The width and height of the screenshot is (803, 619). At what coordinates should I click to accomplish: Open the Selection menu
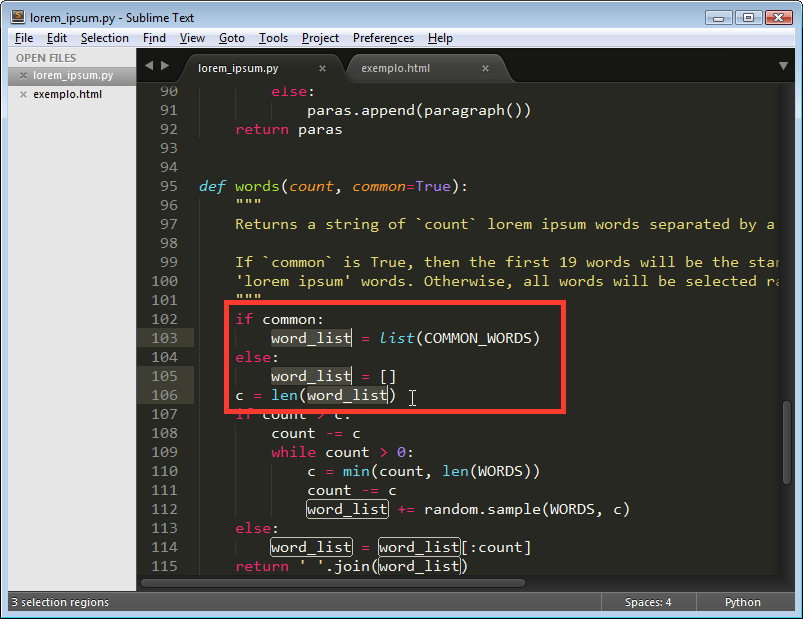point(104,38)
